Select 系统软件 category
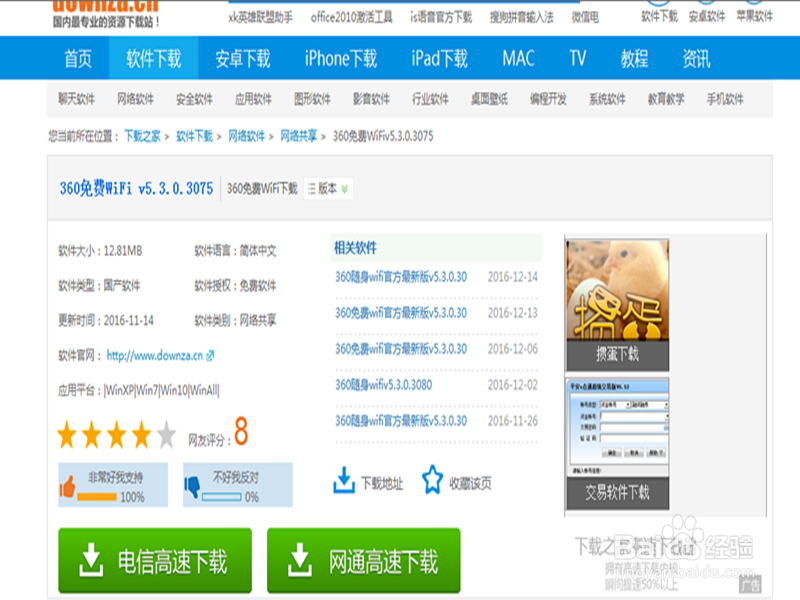The height and width of the screenshot is (600, 800). click(x=607, y=98)
